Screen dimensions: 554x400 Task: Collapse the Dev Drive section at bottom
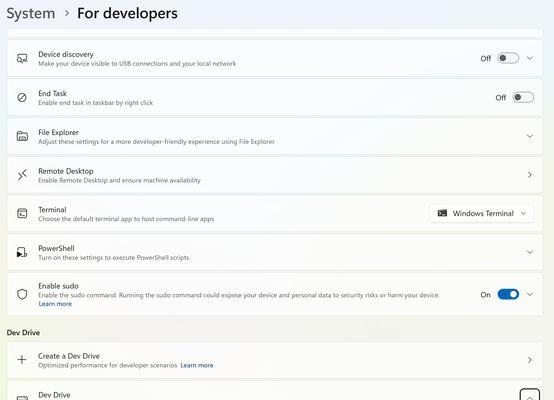(530, 396)
